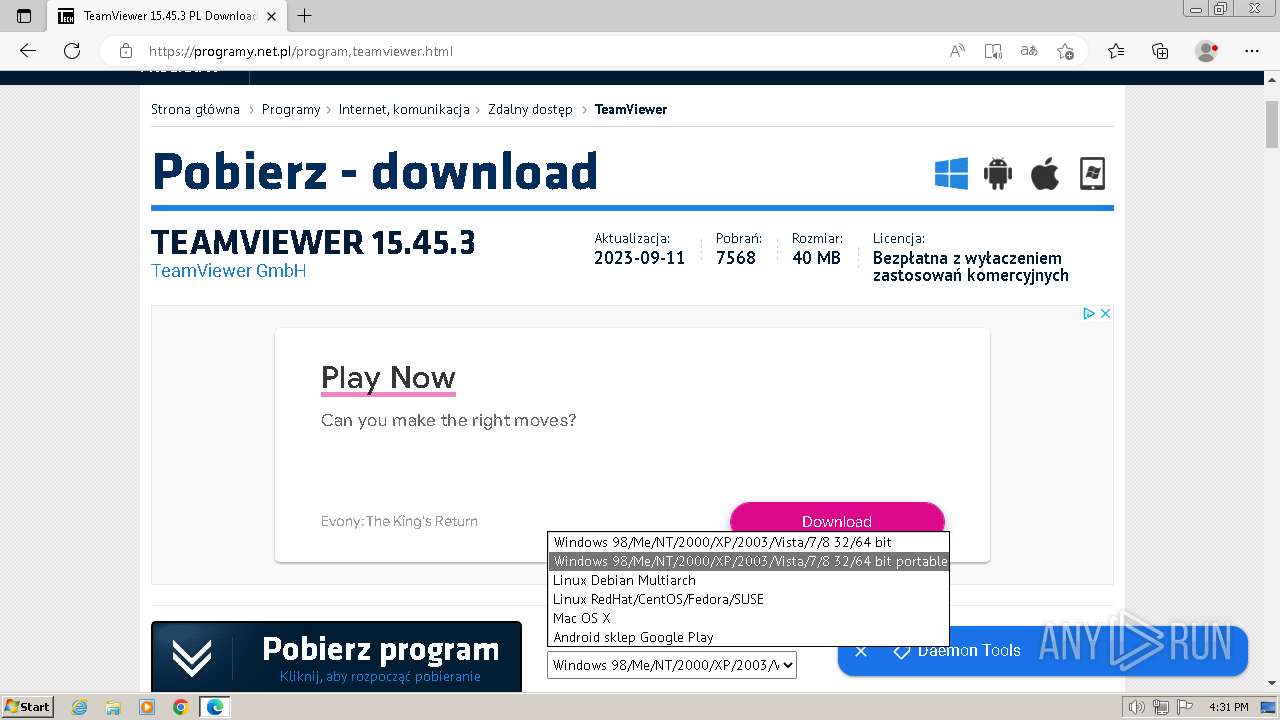Choose Windows 32/64 bit option
Screen dimensions: 1280x720
tap(748, 542)
